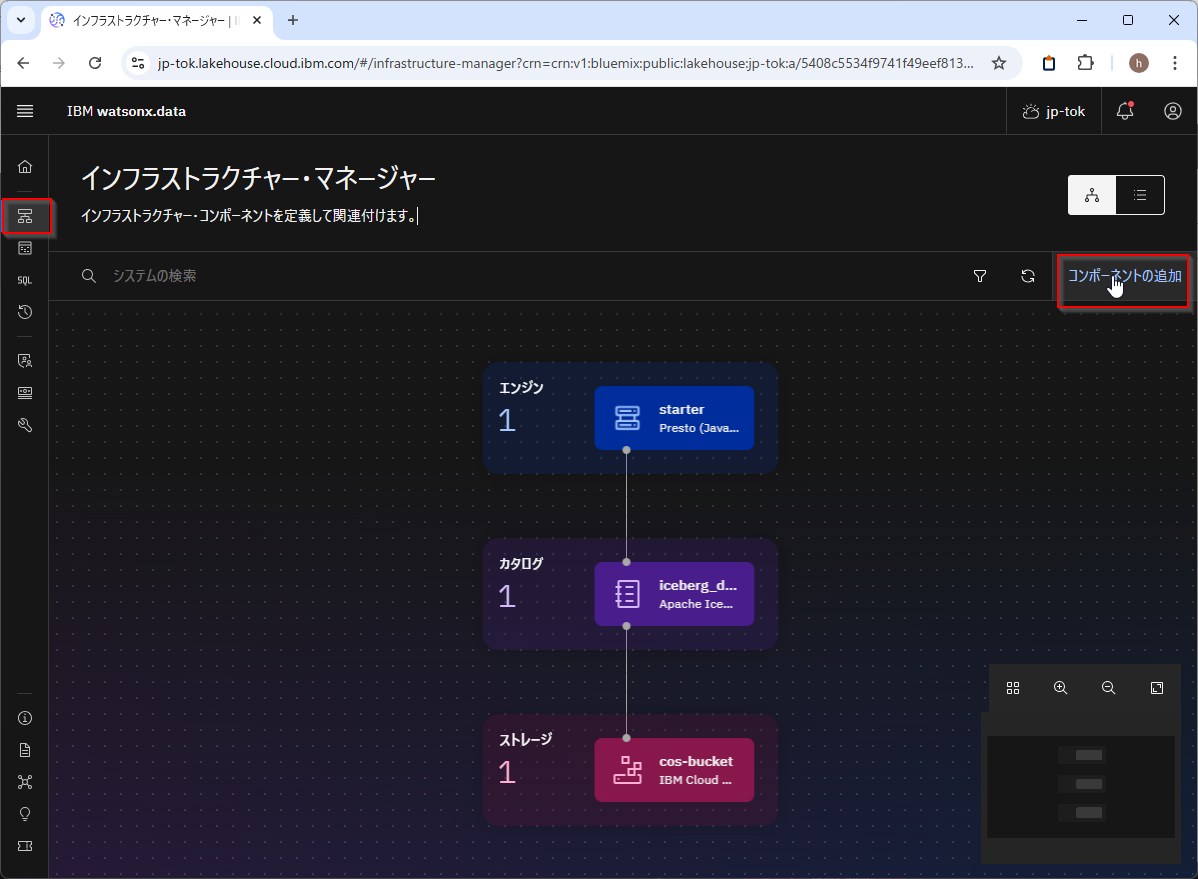This screenshot has height=879, width=1198.
Task: Close the インフラストラクチャー・マネージャー tab
Action: (x=257, y=21)
